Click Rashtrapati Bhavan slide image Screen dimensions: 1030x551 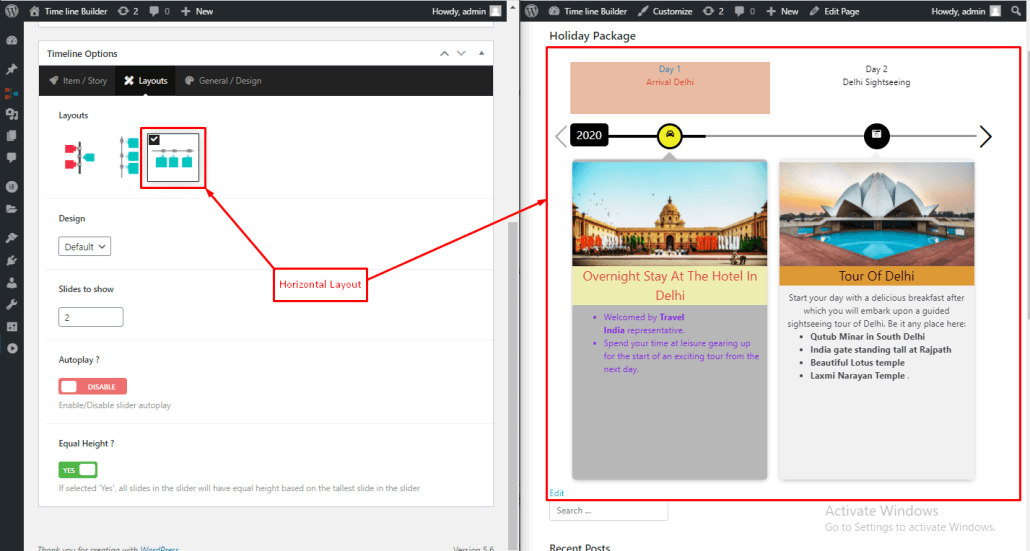[669, 213]
